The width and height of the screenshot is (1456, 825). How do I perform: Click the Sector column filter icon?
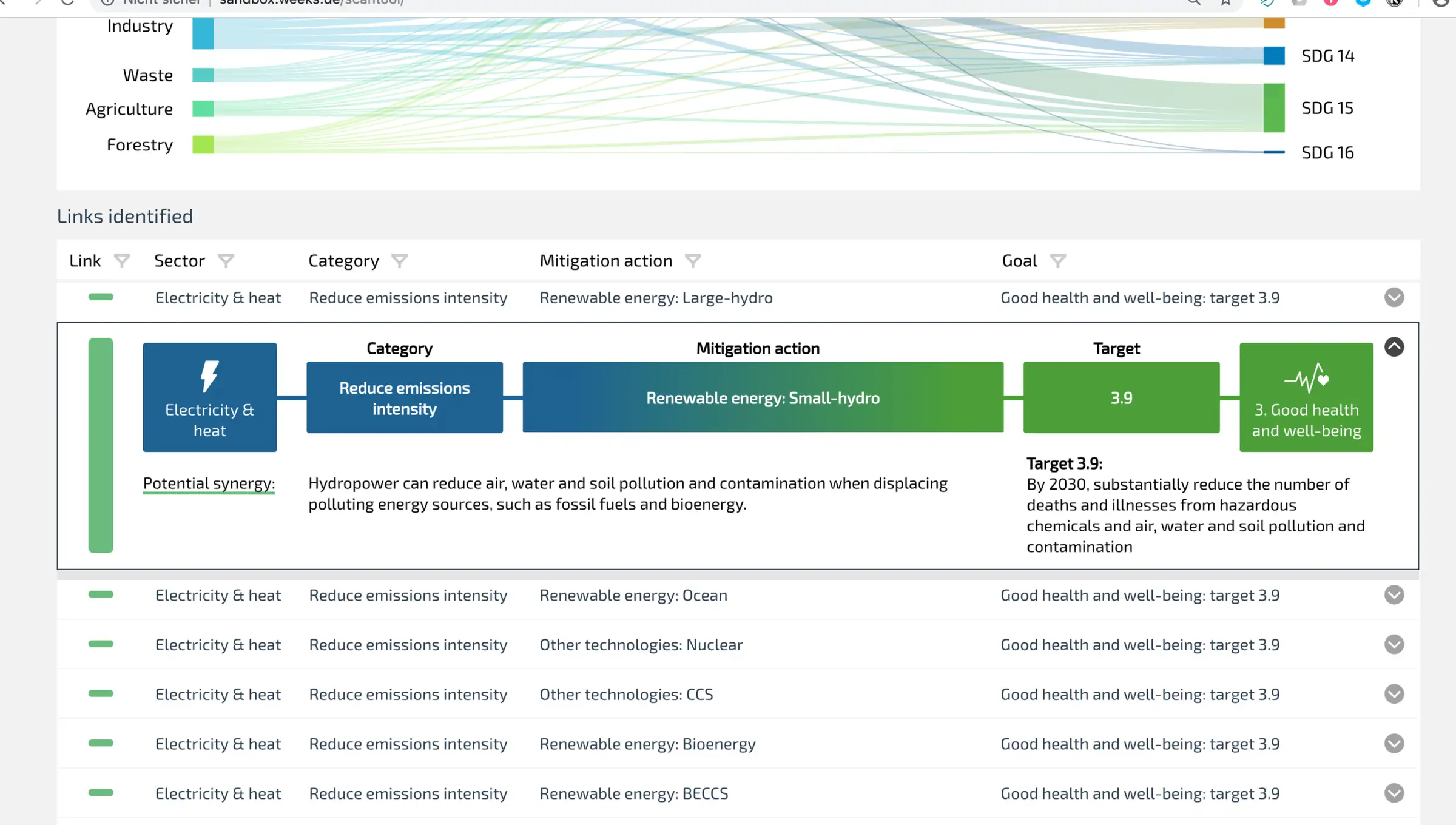coord(226,261)
